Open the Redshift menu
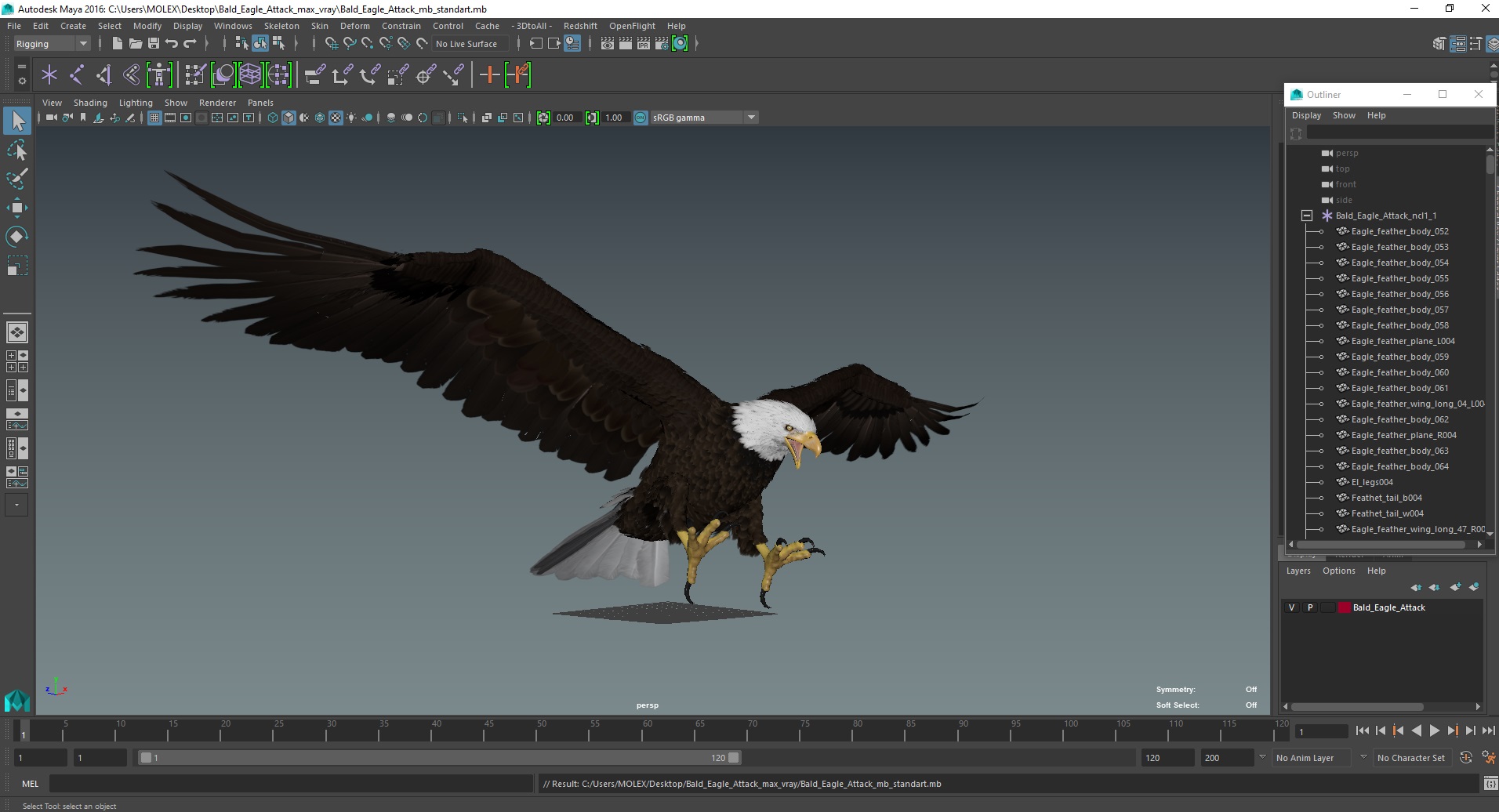The height and width of the screenshot is (812, 1499). [580, 26]
